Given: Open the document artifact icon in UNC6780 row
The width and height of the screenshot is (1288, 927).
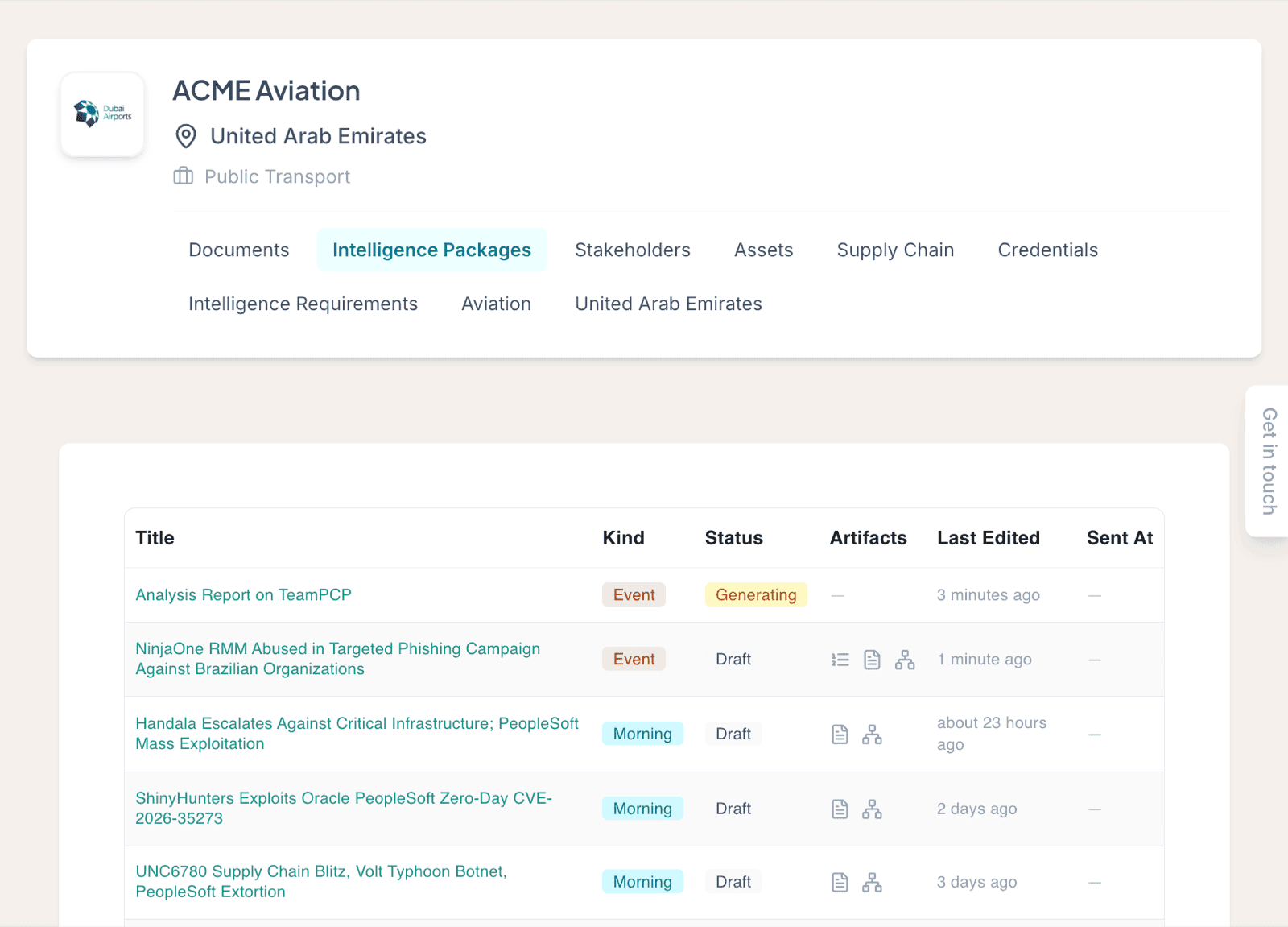Looking at the screenshot, I should pos(840,882).
